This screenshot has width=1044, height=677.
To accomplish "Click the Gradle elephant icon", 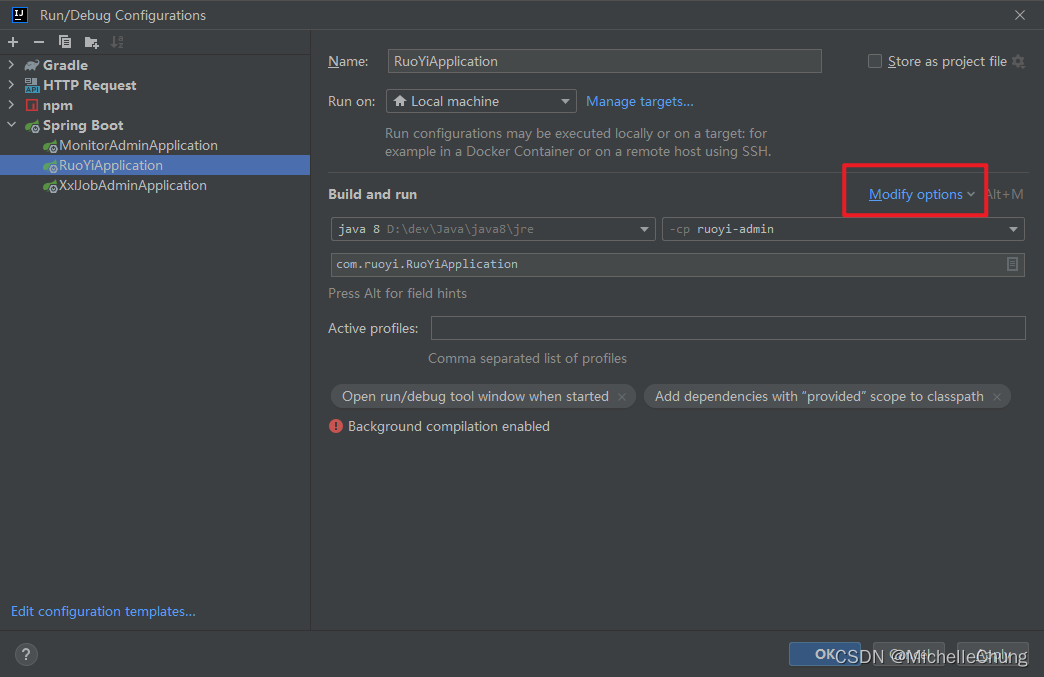I will pos(31,65).
